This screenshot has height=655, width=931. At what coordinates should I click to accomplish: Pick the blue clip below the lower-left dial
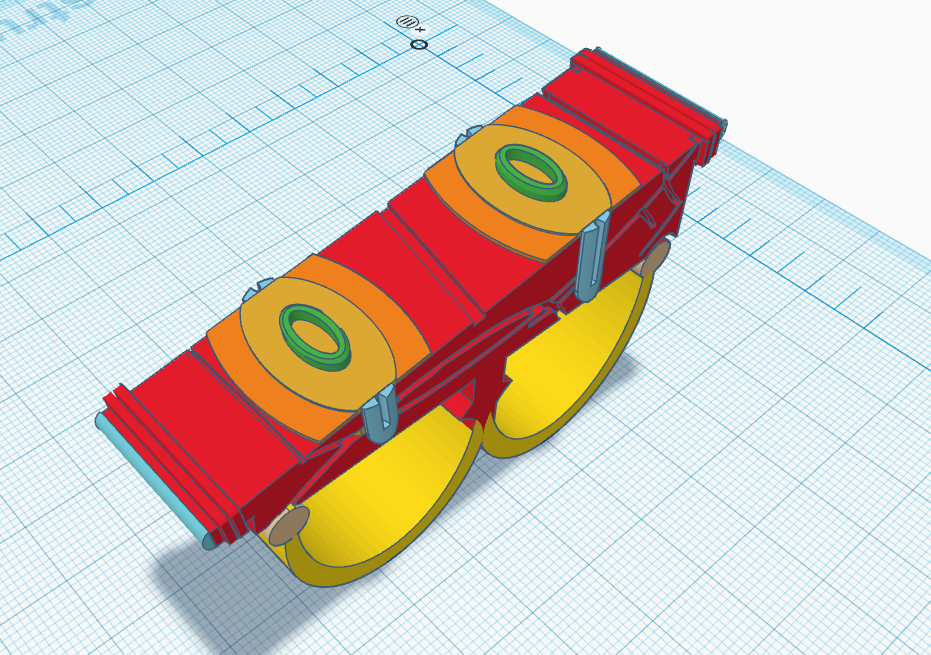(x=378, y=413)
